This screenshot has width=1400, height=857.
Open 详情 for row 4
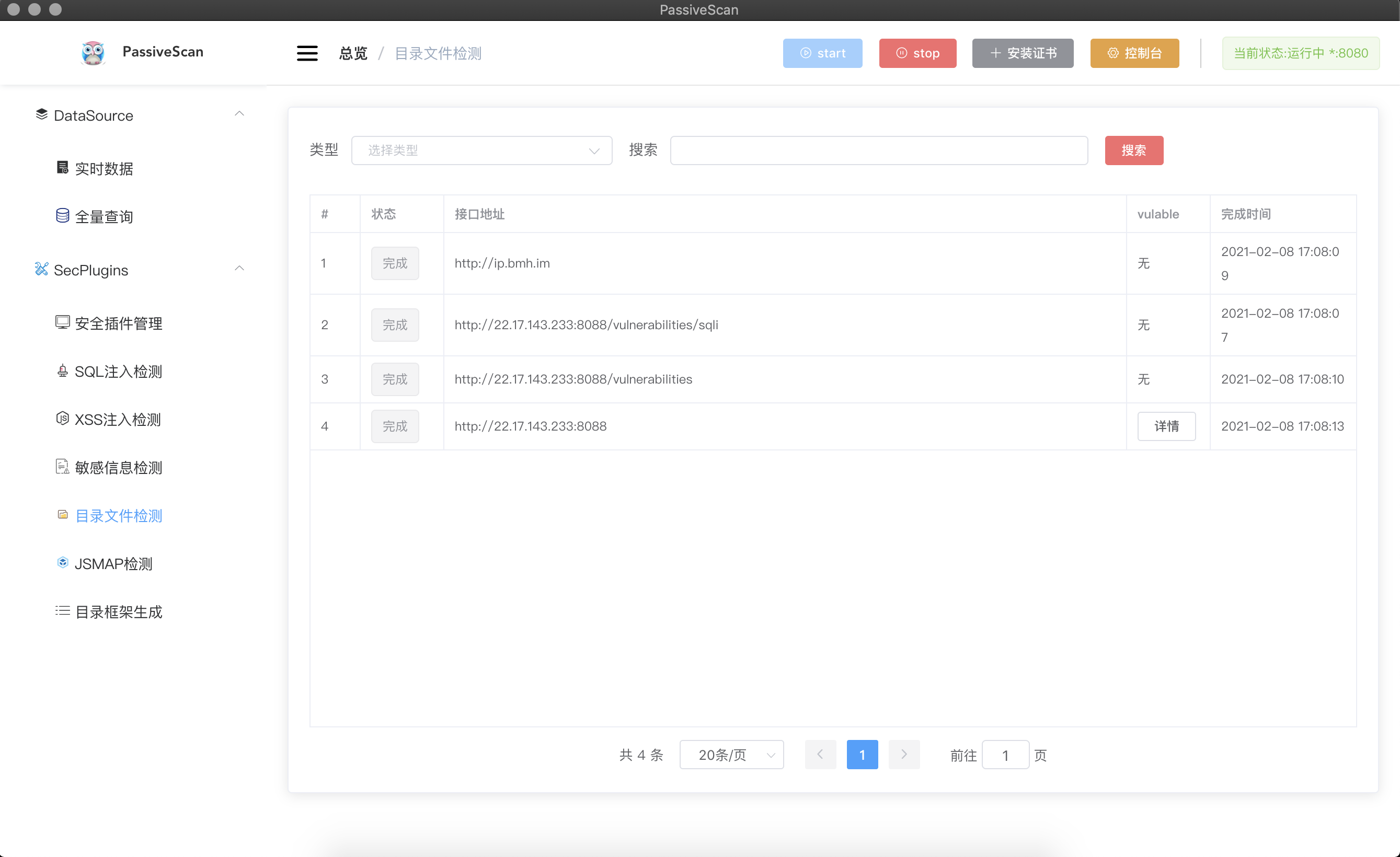[x=1166, y=426]
